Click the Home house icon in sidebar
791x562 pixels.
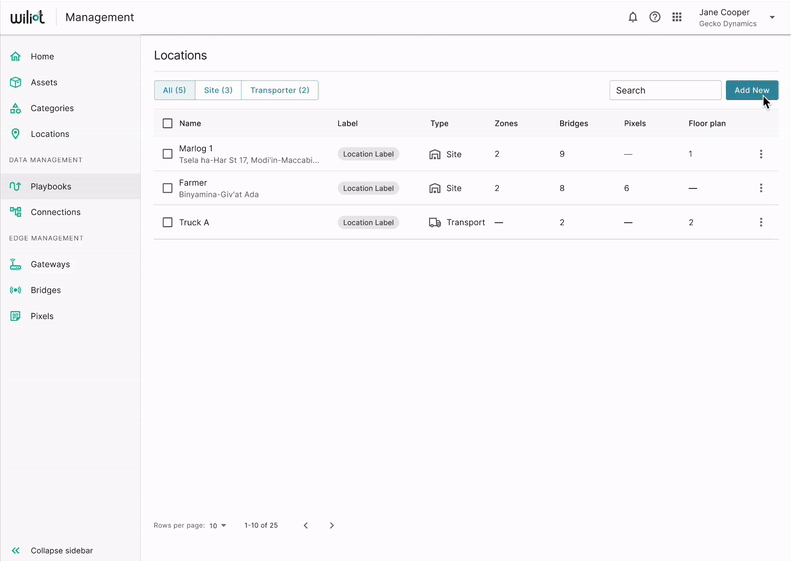[x=16, y=57]
